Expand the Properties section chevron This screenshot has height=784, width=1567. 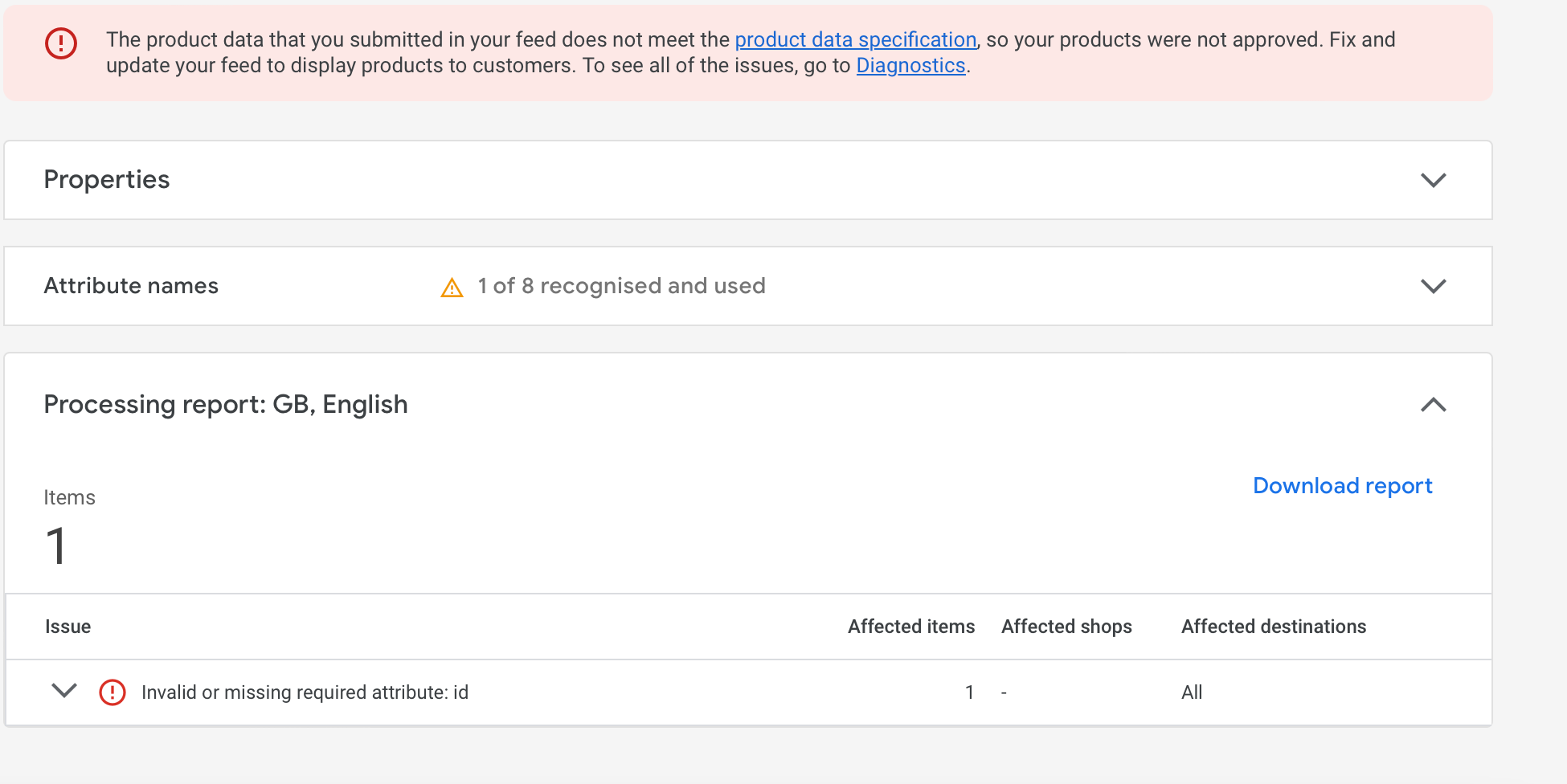click(1433, 180)
